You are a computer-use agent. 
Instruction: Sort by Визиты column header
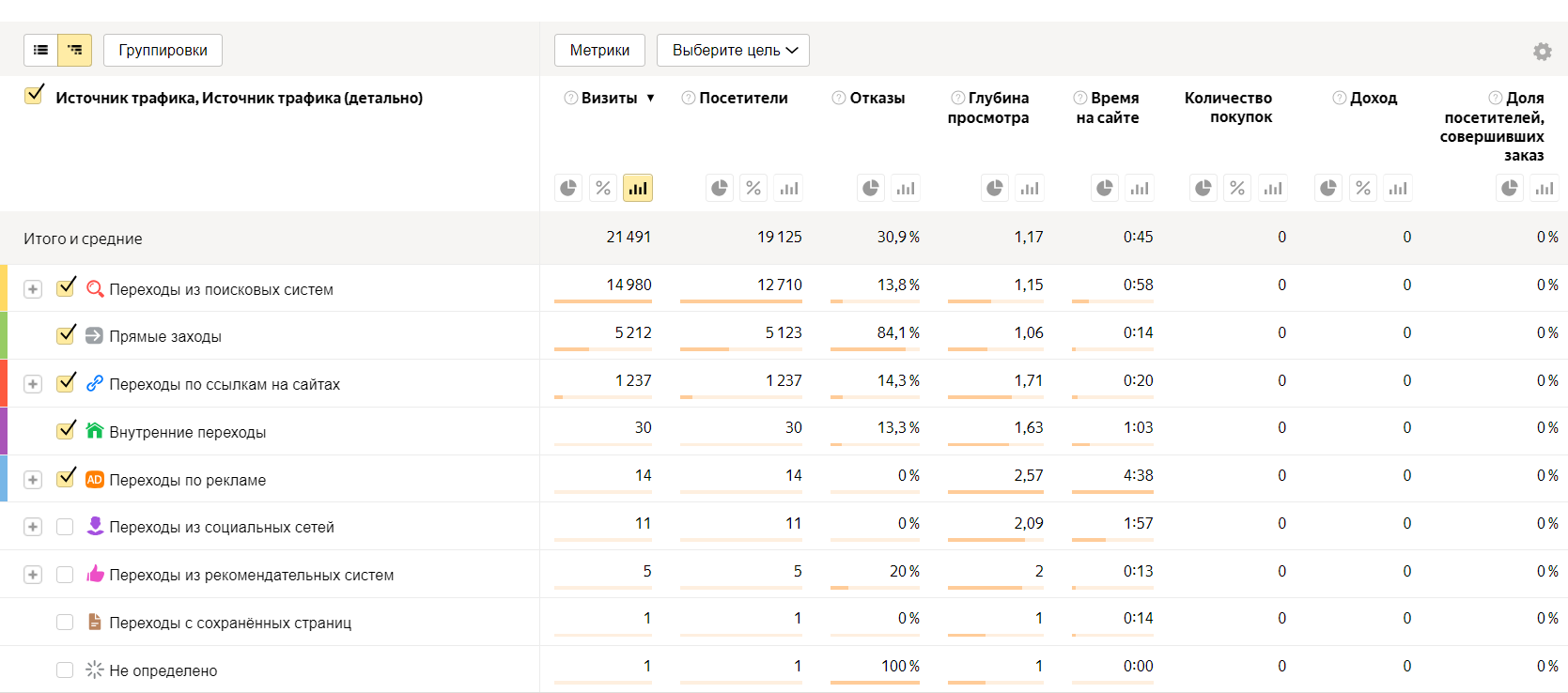click(x=609, y=98)
